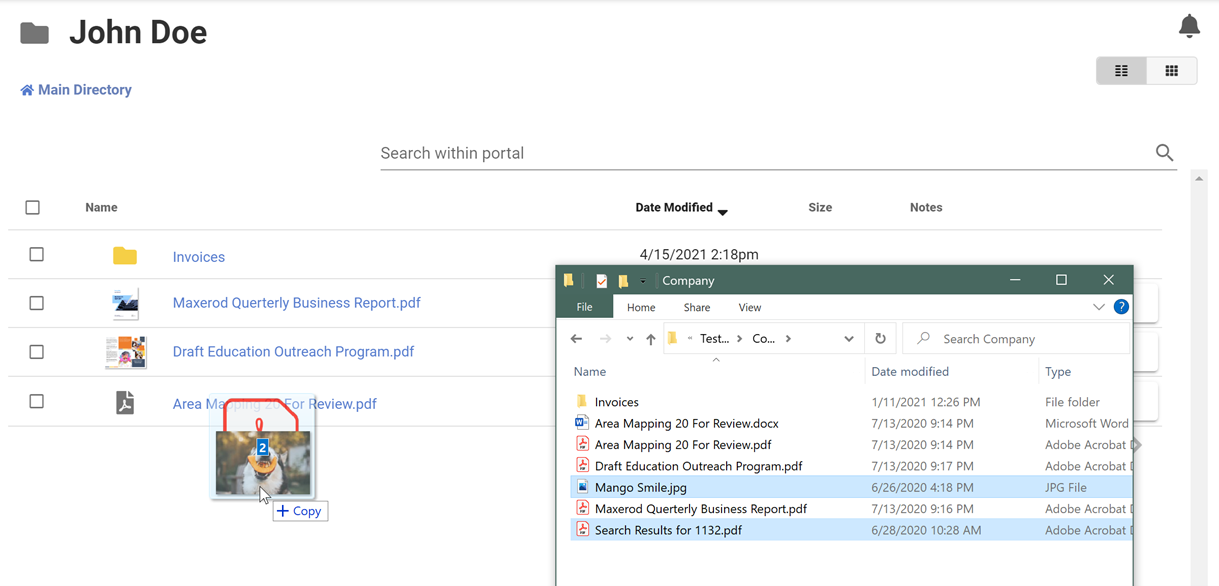Open Explorer help question mark

tap(1121, 307)
